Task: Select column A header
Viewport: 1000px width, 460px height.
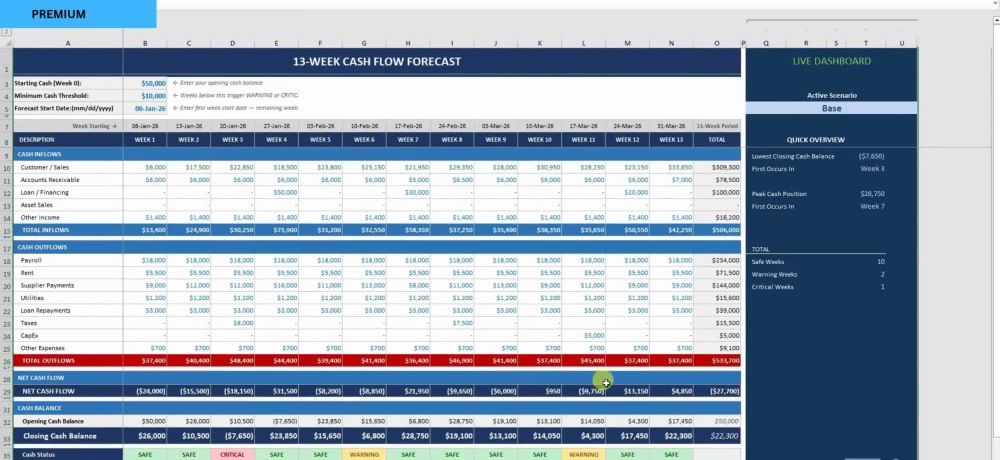Action: [68, 43]
